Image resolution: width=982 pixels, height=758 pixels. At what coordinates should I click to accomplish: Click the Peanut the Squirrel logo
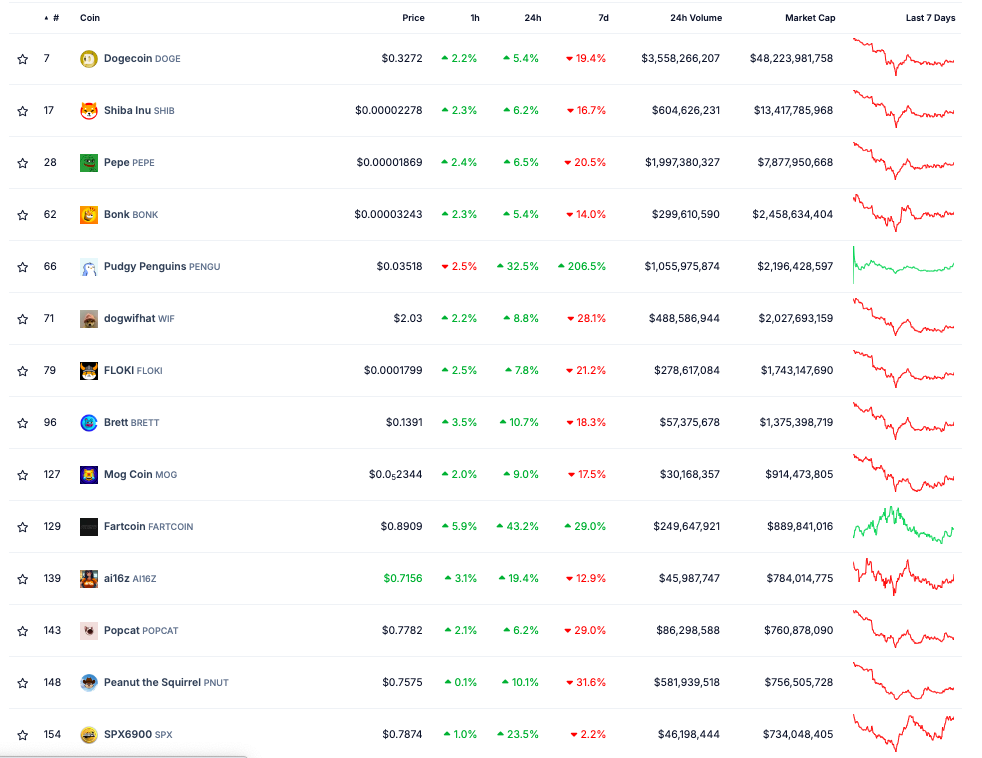[89, 683]
